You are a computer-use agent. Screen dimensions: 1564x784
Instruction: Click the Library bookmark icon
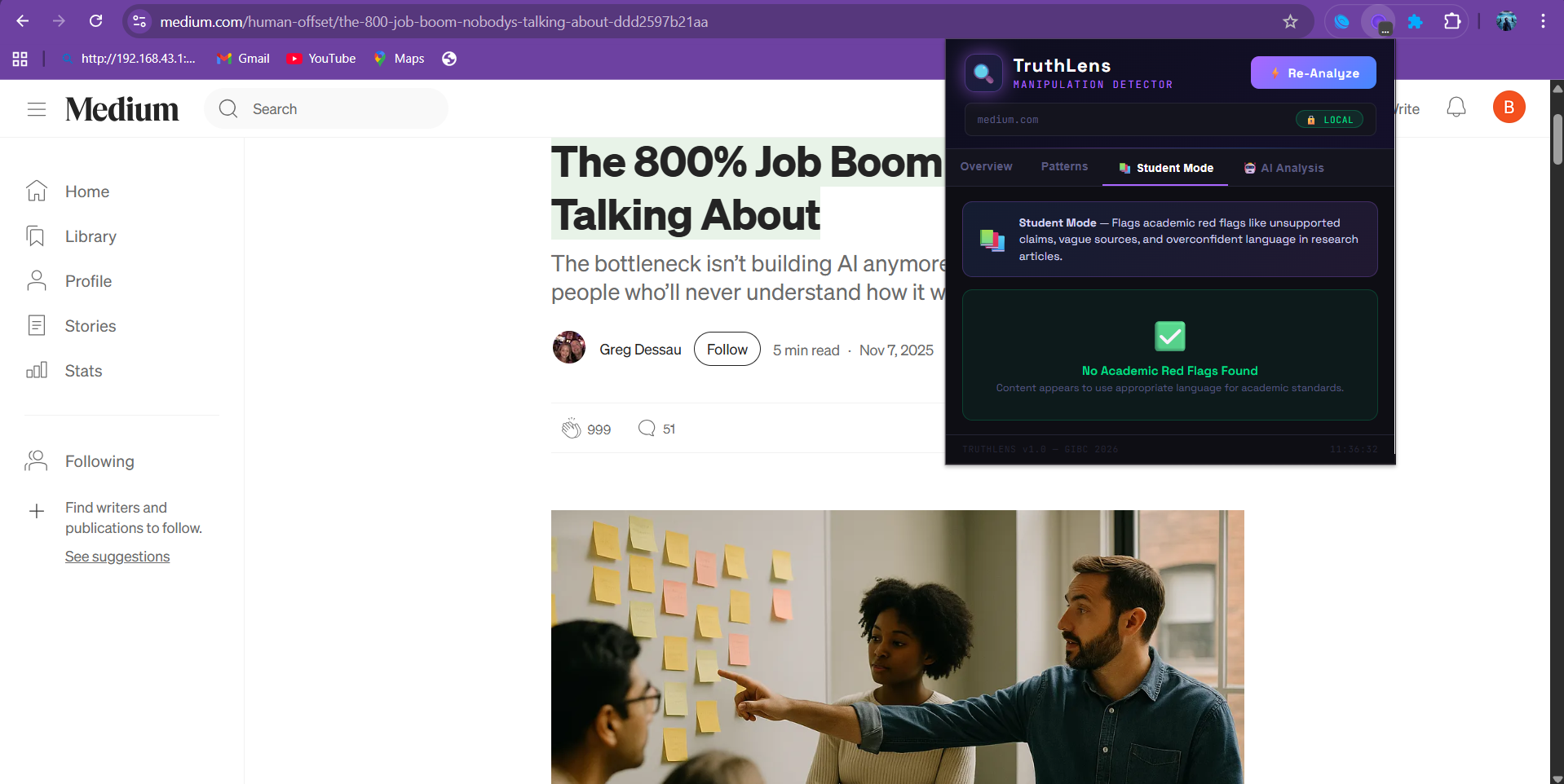coord(36,236)
